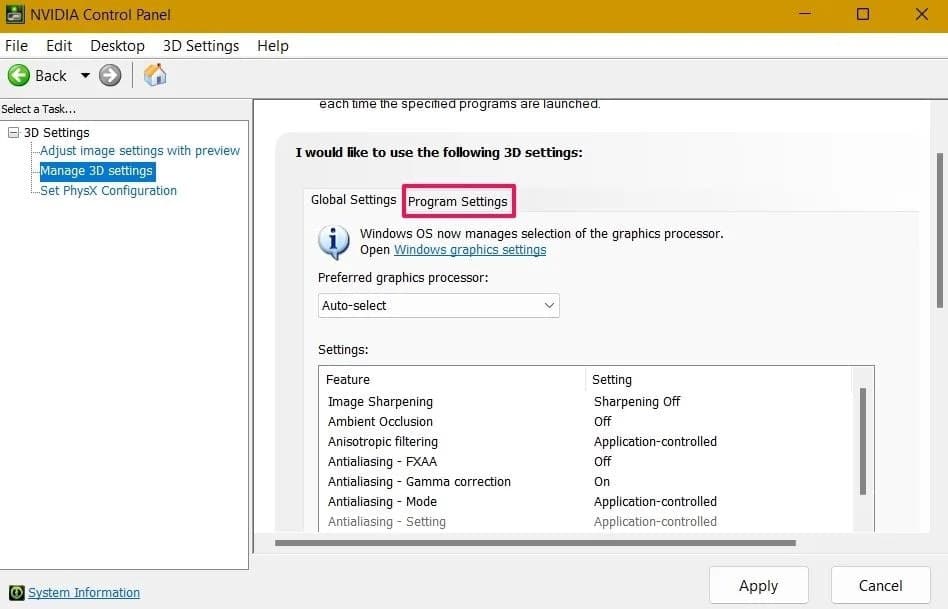Click the circular forward navigation icon
948x609 pixels.
click(110, 75)
